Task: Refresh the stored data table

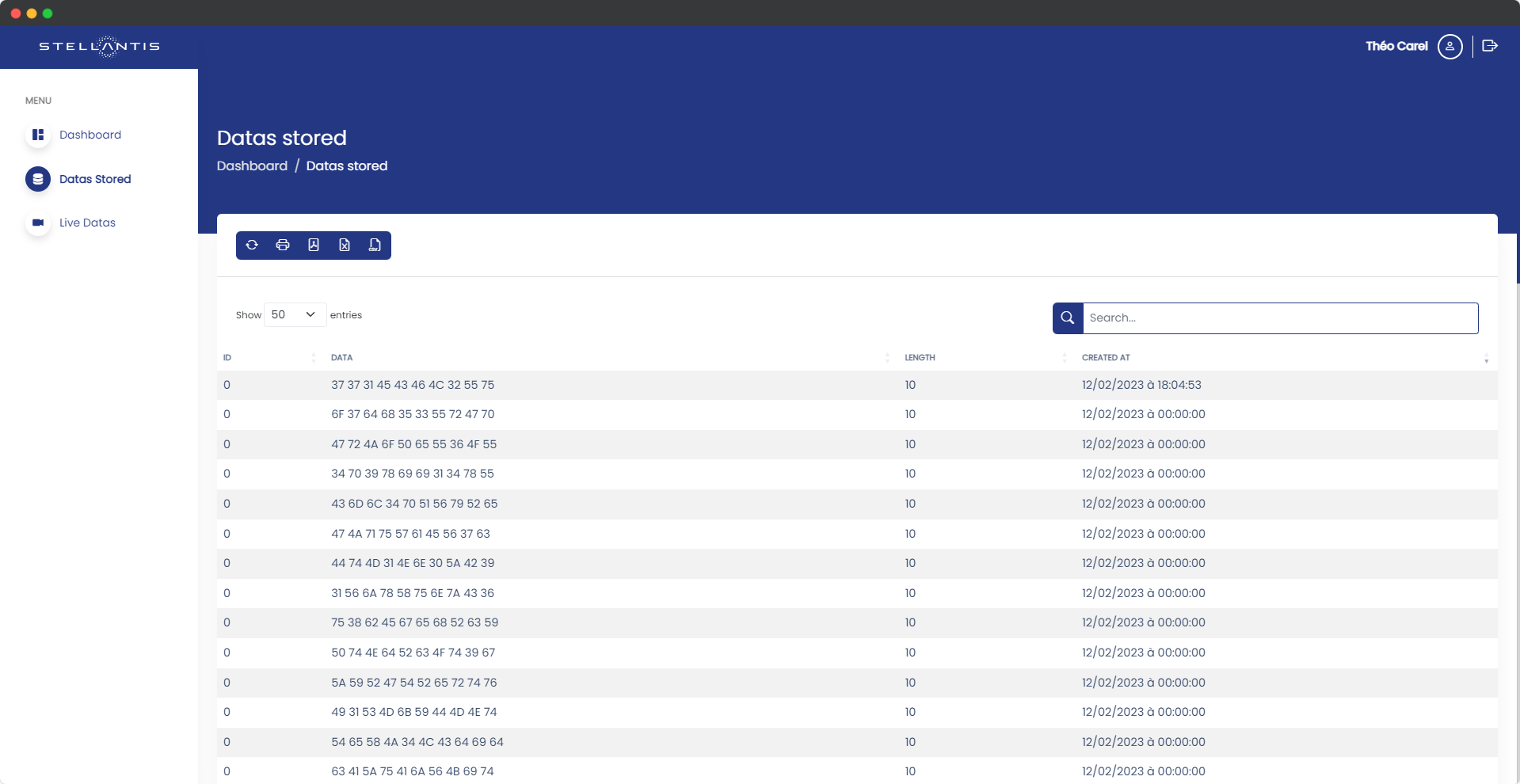Action: (x=252, y=245)
